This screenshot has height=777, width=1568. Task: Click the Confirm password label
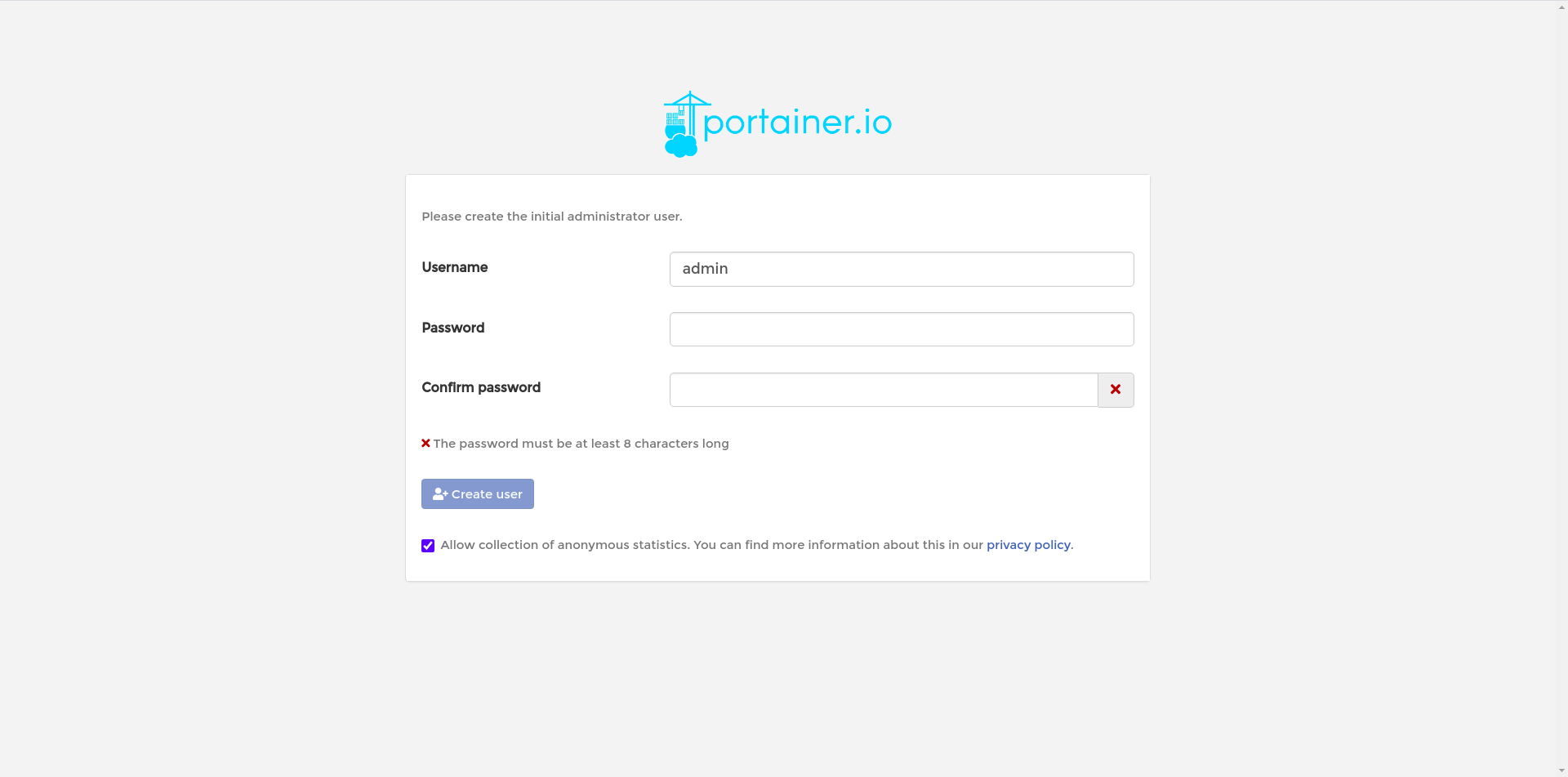click(x=481, y=387)
